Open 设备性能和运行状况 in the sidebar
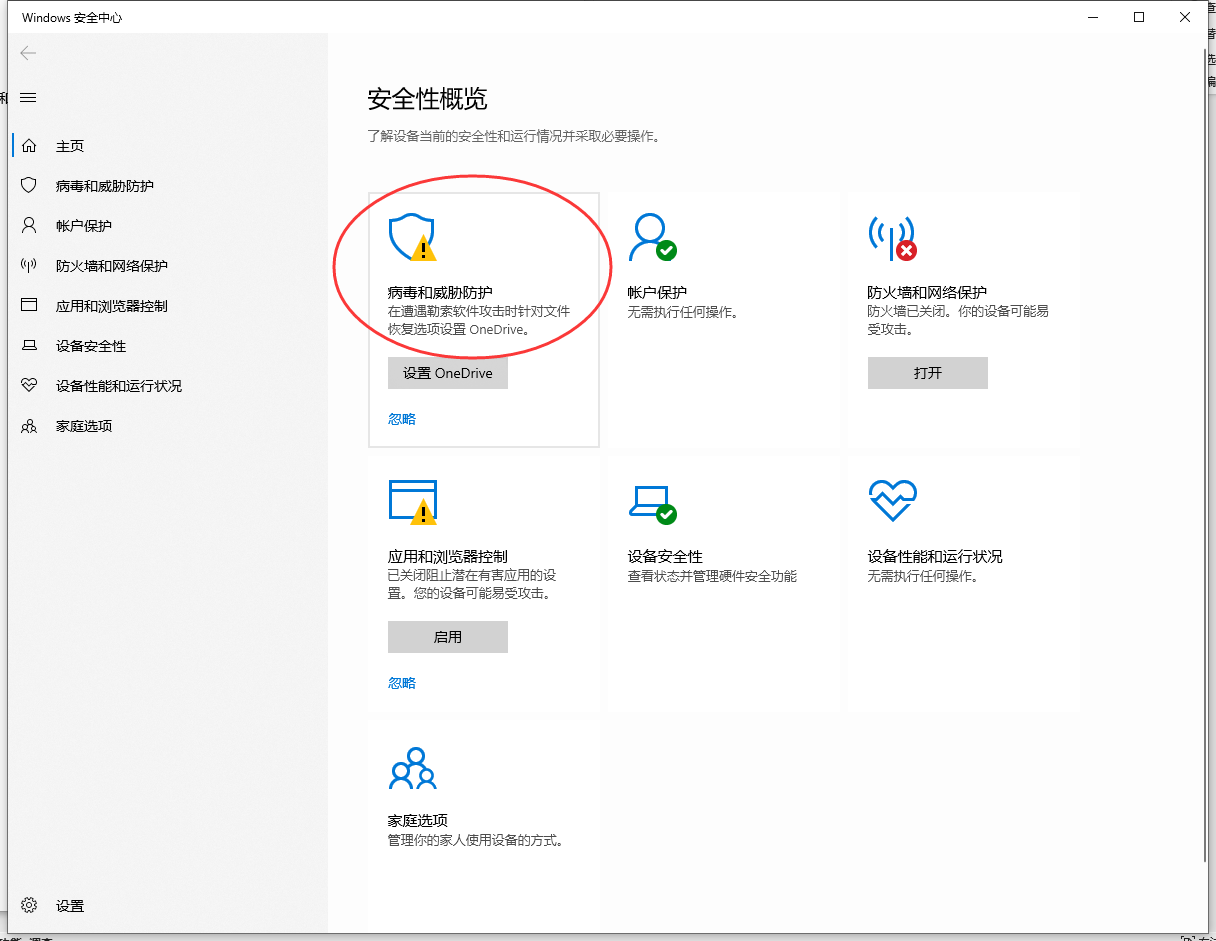This screenshot has height=941, width=1216. [x=118, y=386]
